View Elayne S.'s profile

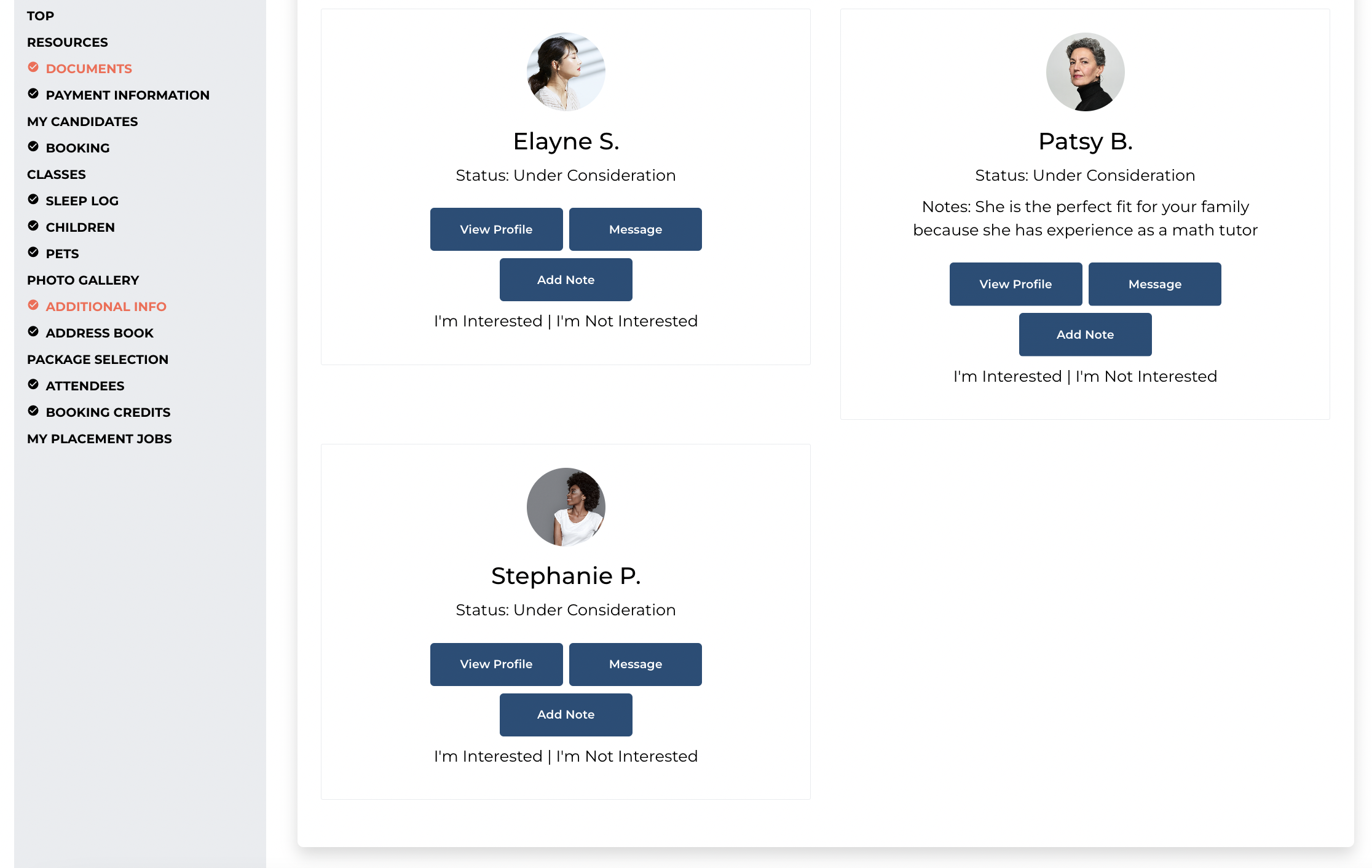pyautogui.click(x=496, y=229)
